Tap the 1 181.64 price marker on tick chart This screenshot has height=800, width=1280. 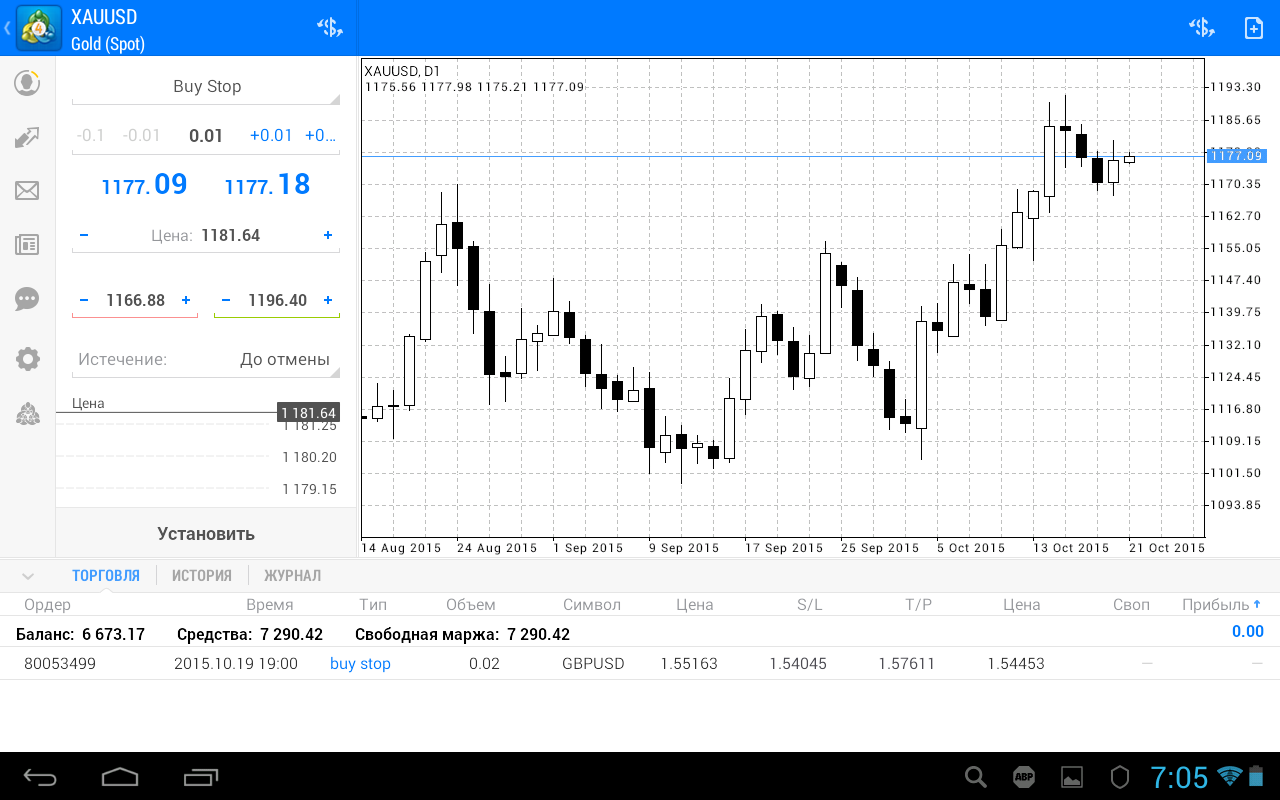click(308, 413)
